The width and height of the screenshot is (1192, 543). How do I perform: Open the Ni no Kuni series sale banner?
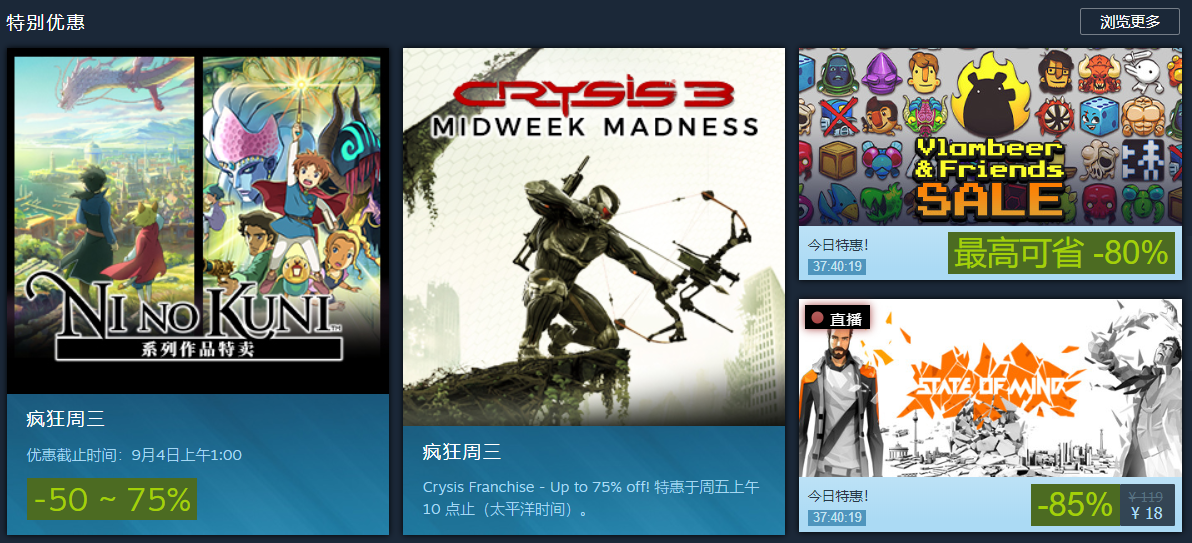(198, 221)
